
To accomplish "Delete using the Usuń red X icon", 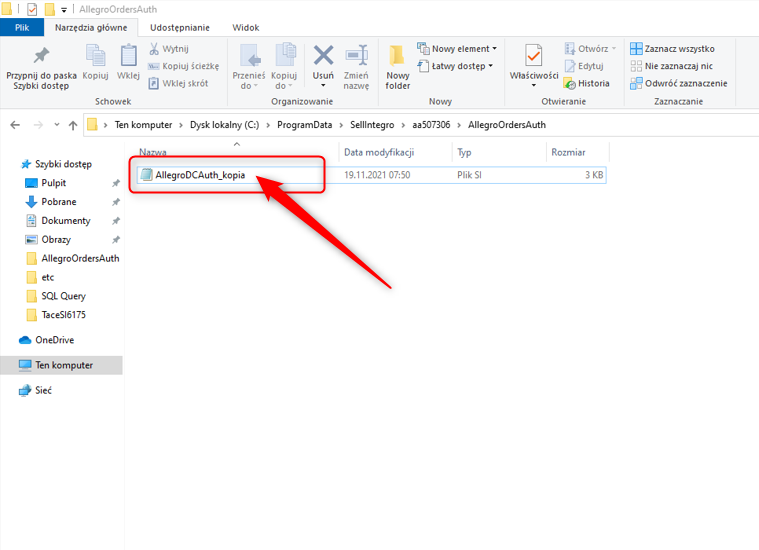I will pos(323,55).
